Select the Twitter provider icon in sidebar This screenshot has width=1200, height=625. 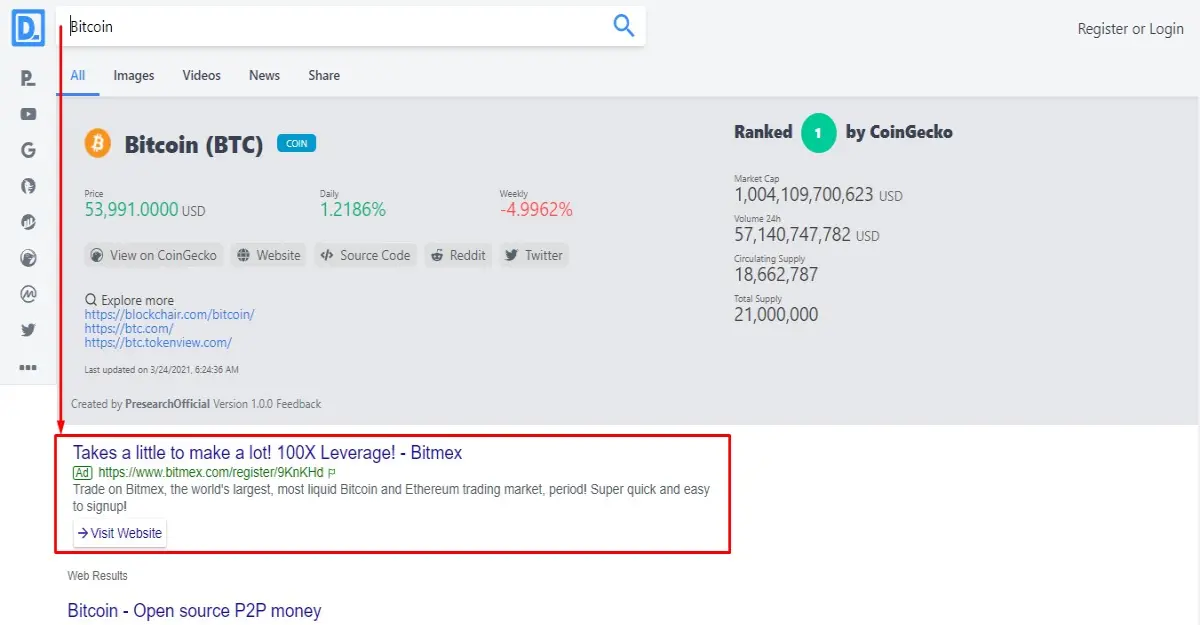tap(28, 330)
